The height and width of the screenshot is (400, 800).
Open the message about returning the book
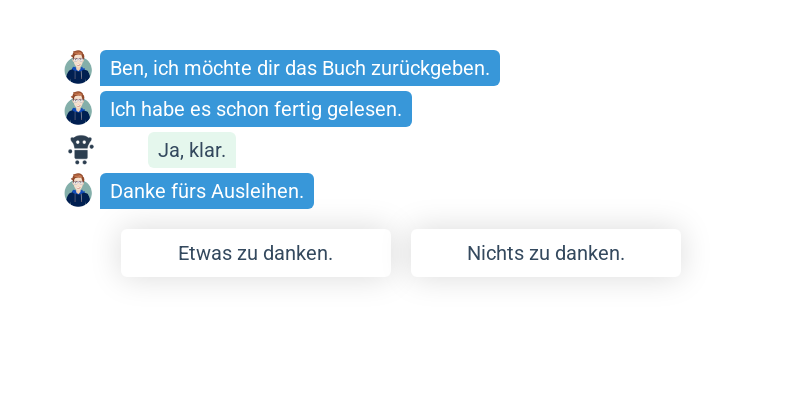coord(299,68)
